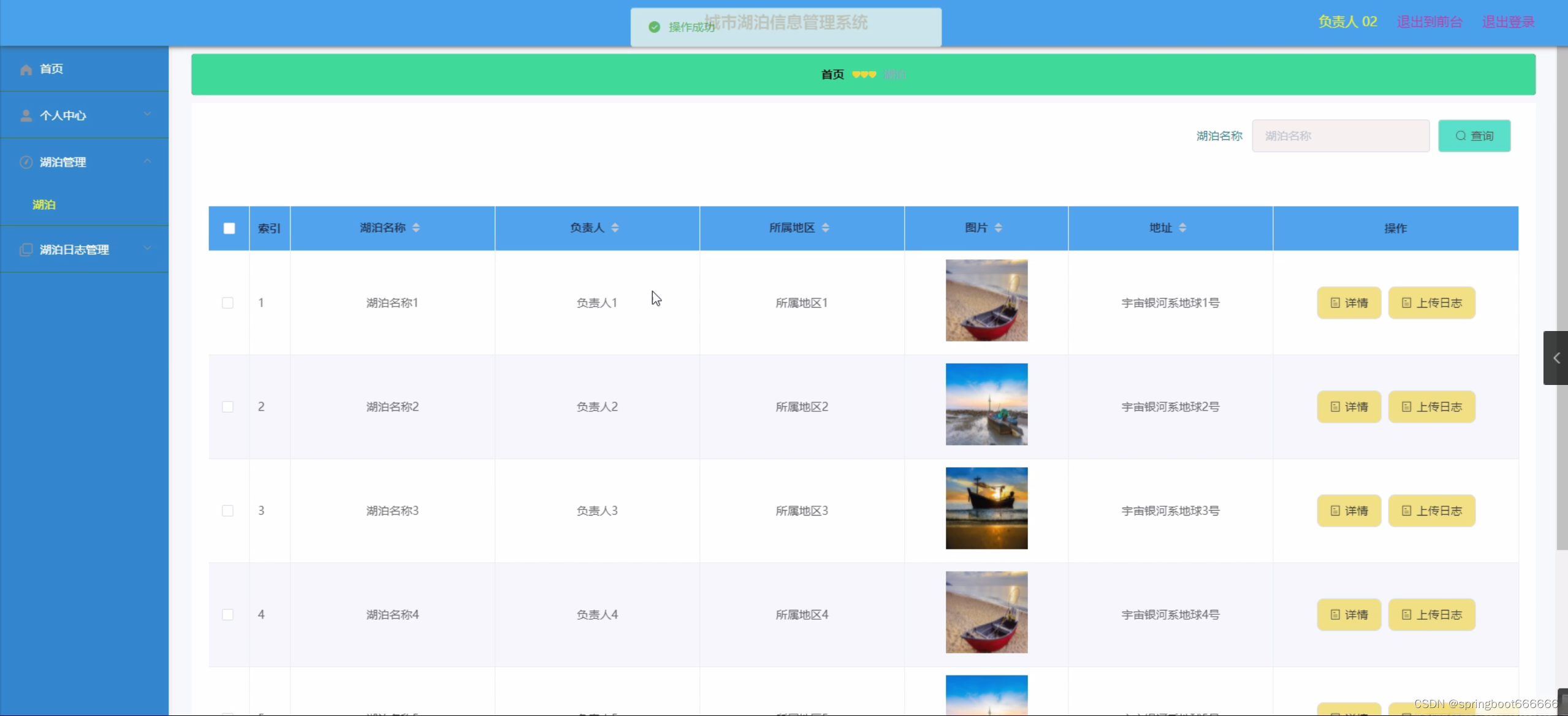The height and width of the screenshot is (716, 1568).
Task: Expand the 湖泊日志管理 chevron
Action: 147,249
